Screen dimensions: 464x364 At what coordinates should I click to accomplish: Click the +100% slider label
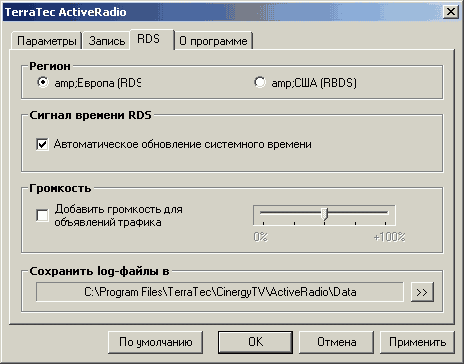(x=389, y=237)
